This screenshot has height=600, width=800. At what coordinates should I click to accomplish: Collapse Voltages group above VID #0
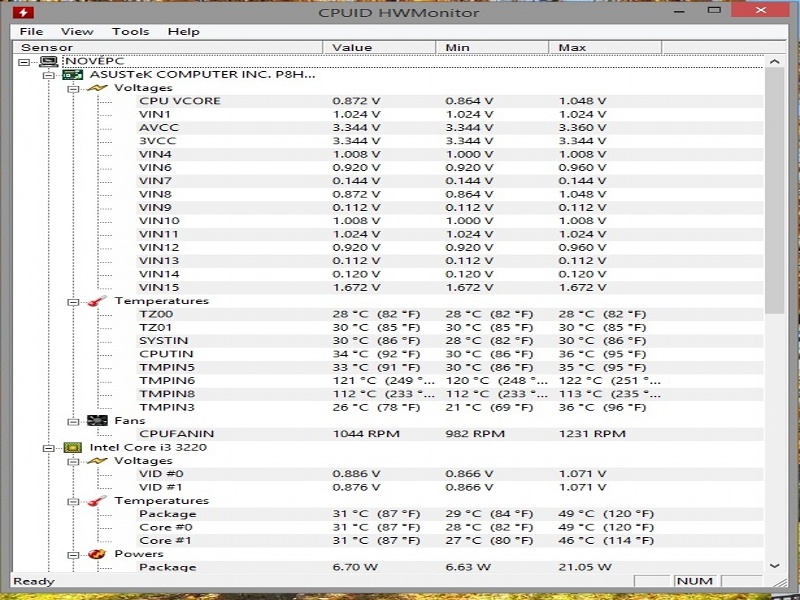[x=73, y=462]
